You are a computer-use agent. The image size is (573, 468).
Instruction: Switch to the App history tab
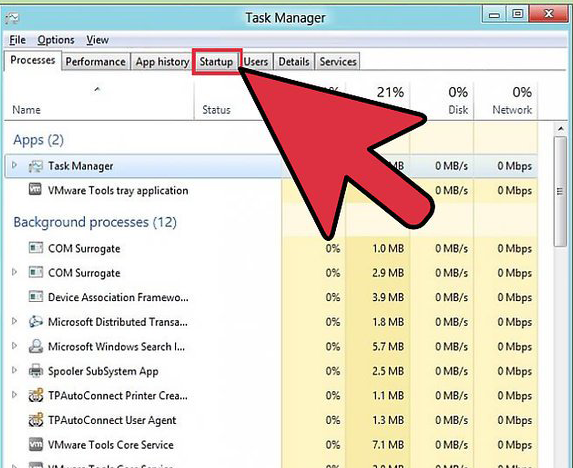(x=163, y=62)
